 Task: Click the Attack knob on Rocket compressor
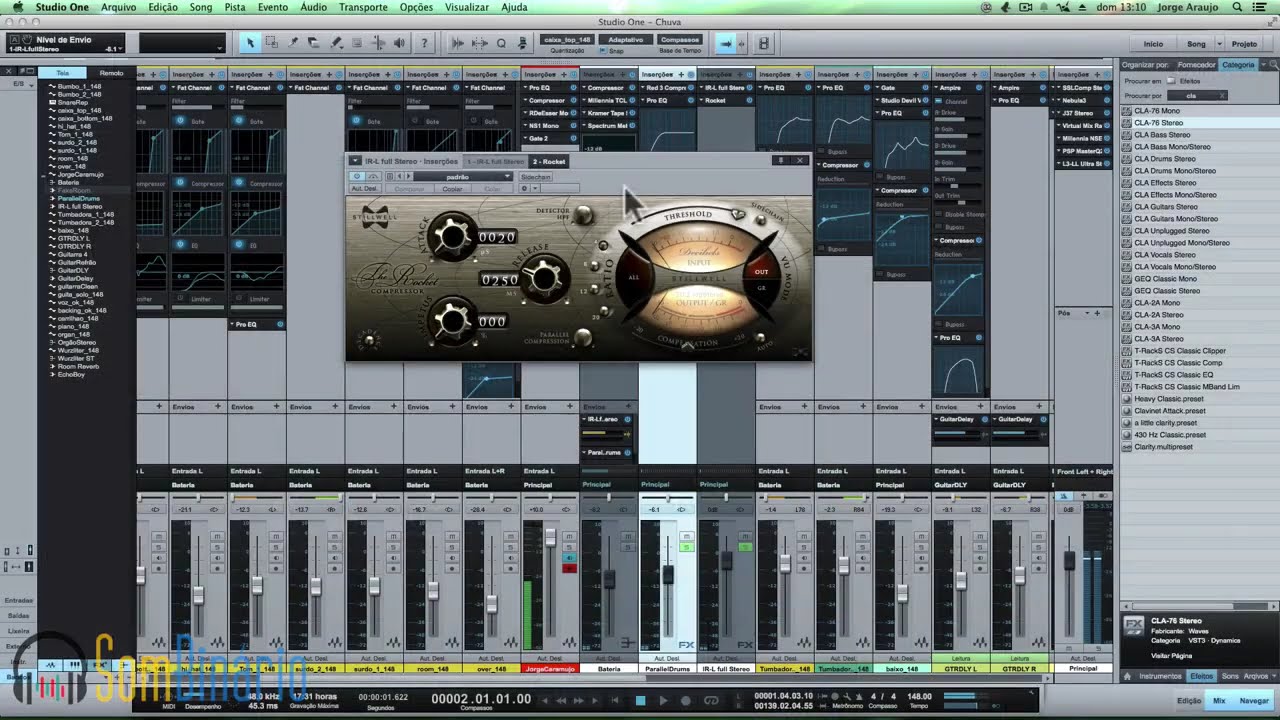pos(453,237)
